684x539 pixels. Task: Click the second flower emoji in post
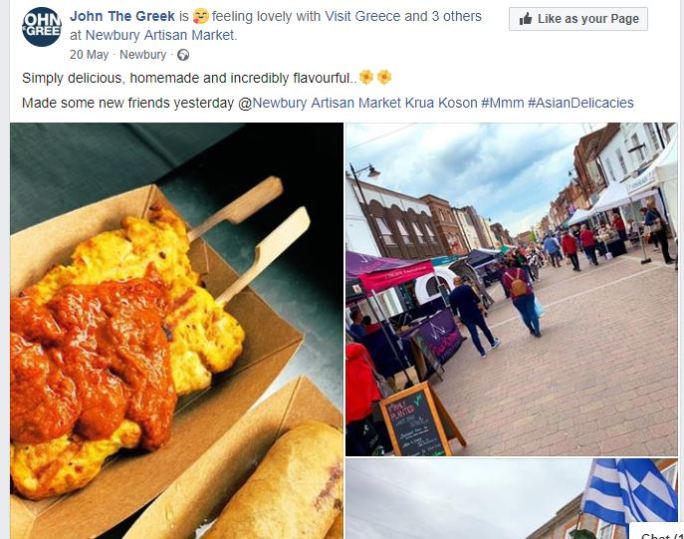pos(384,77)
